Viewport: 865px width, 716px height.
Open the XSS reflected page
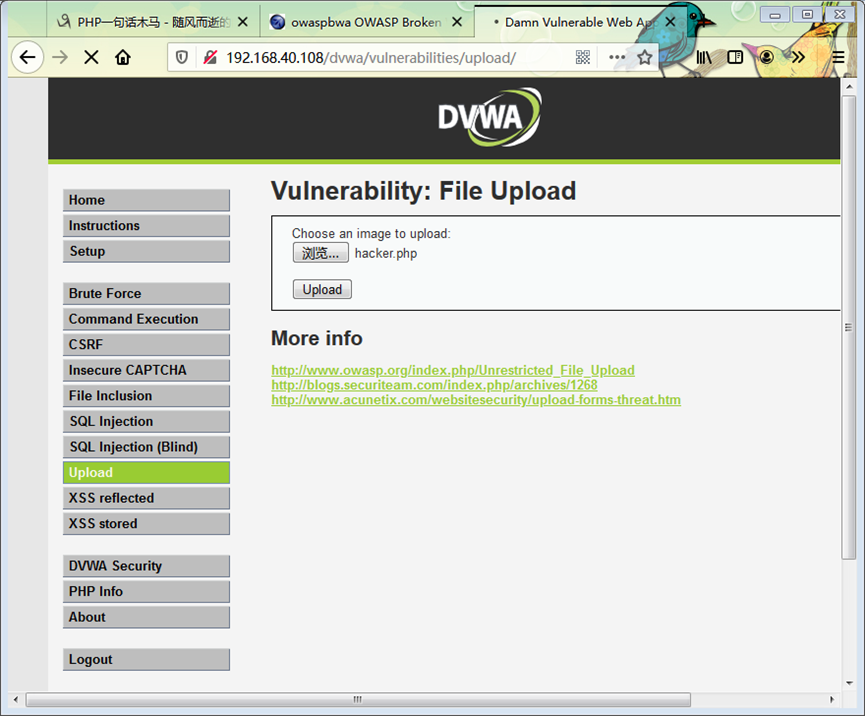click(146, 498)
